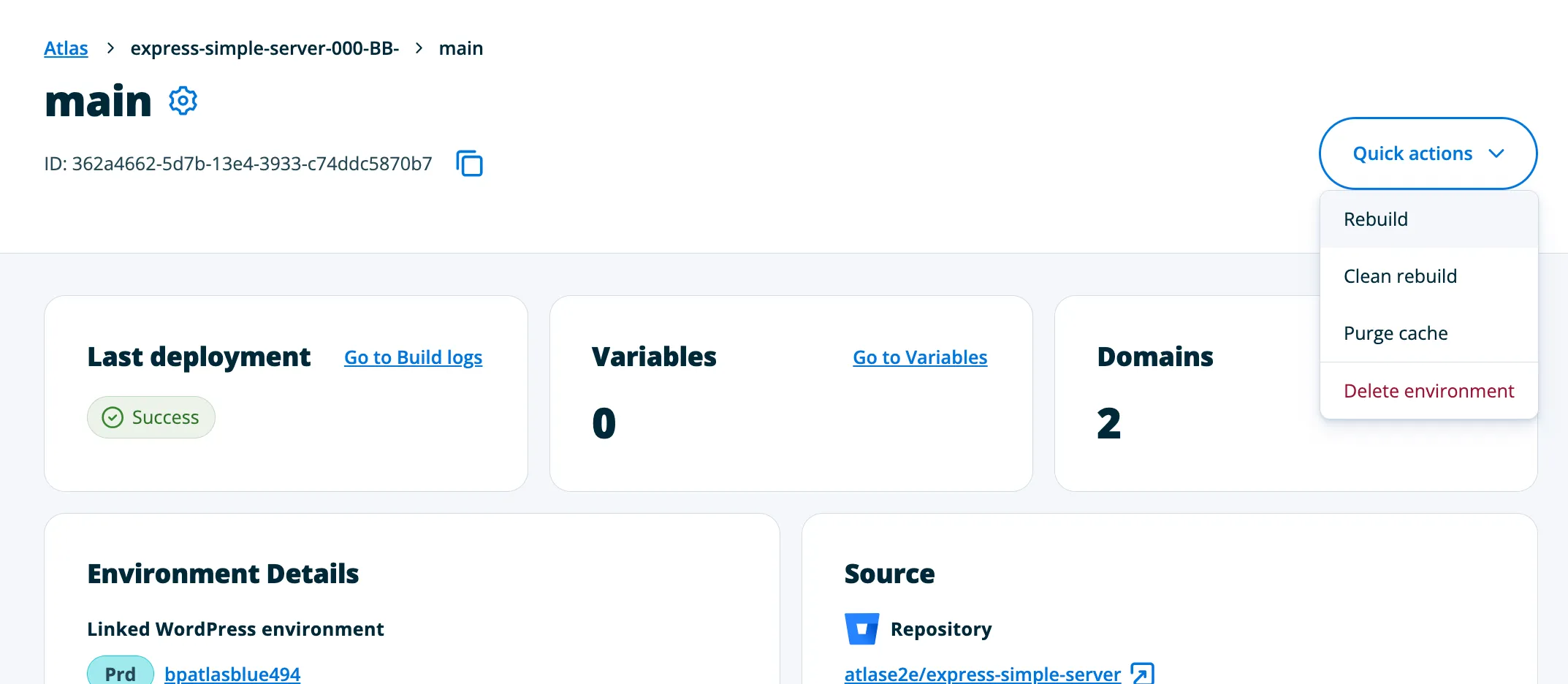This screenshot has height=684, width=1568.
Task: Click the Bitbucket repository icon
Action: (x=861, y=628)
